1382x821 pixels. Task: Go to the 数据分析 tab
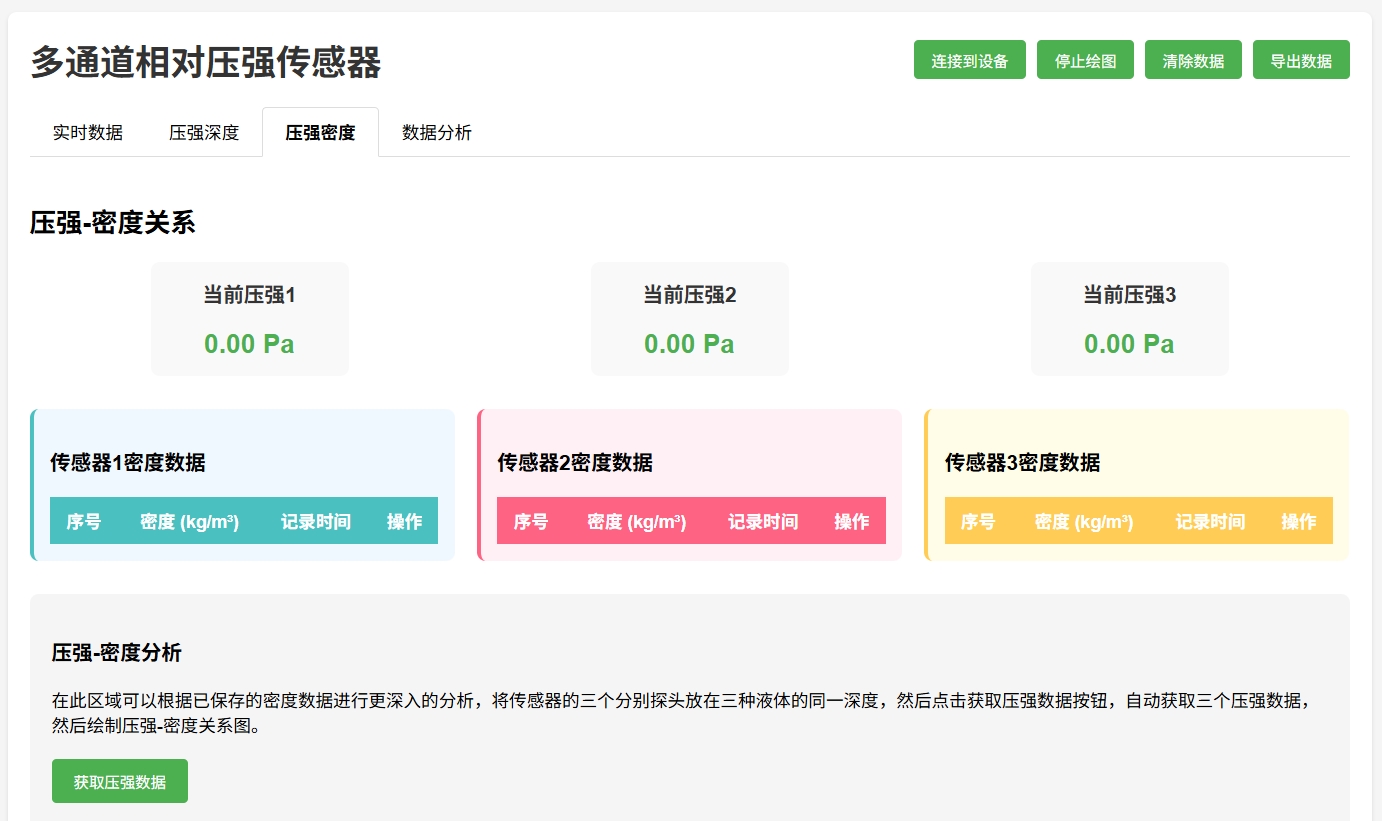[x=437, y=132]
